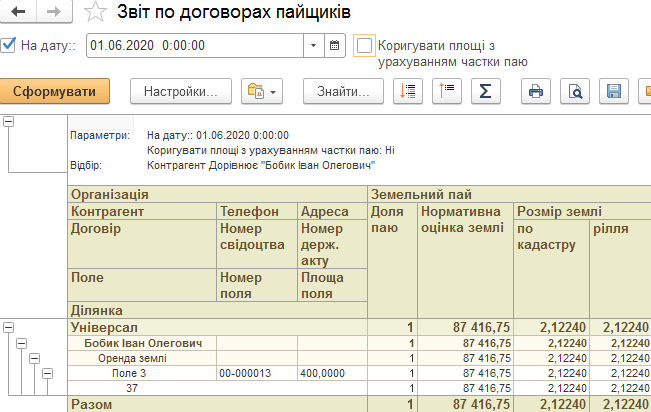Click the date input field 01.06.2020
651x412 pixels.
(195, 45)
